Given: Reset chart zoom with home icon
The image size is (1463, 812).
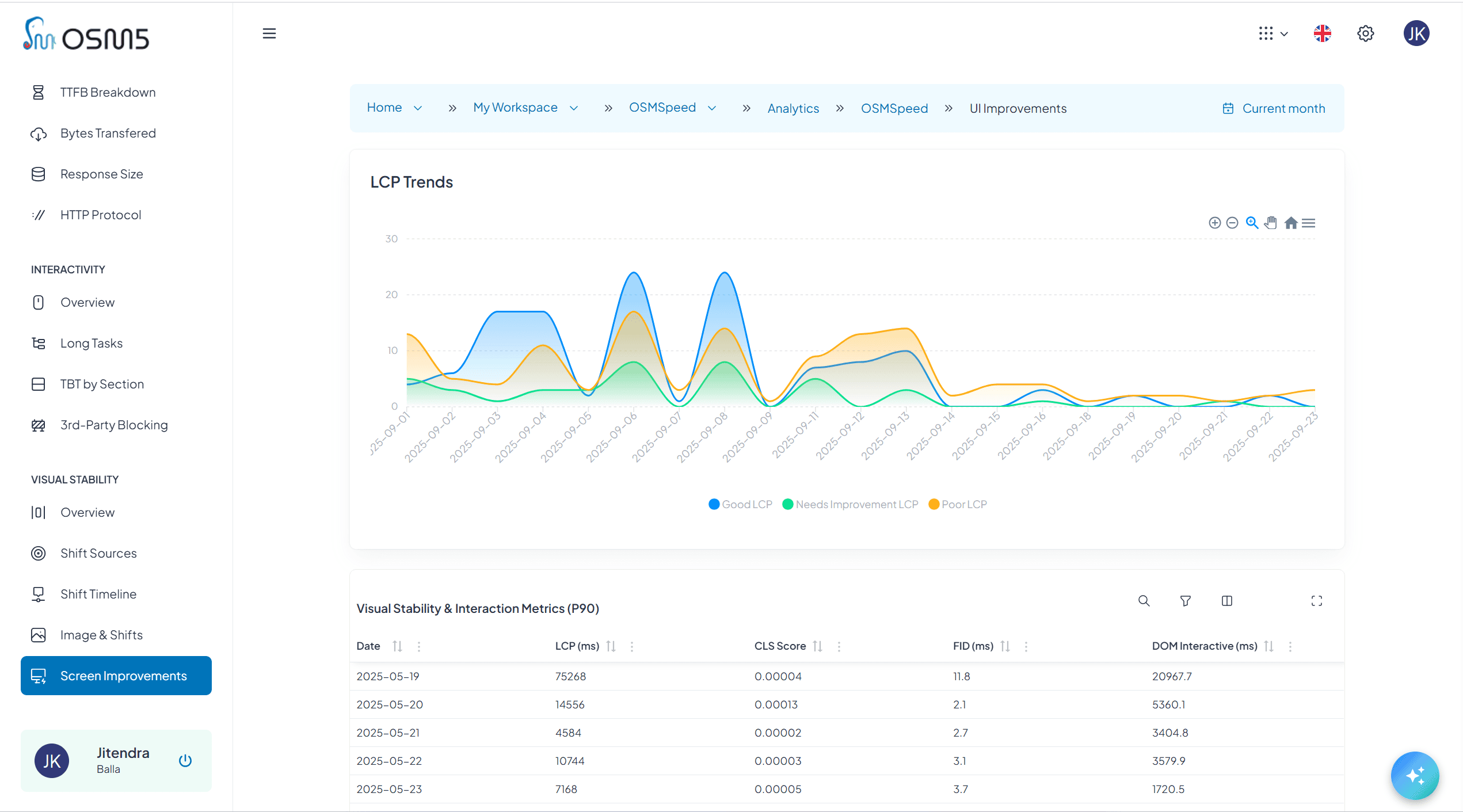Looking at the screenshot, I should pyautogui.click(x=1290, y=223).
